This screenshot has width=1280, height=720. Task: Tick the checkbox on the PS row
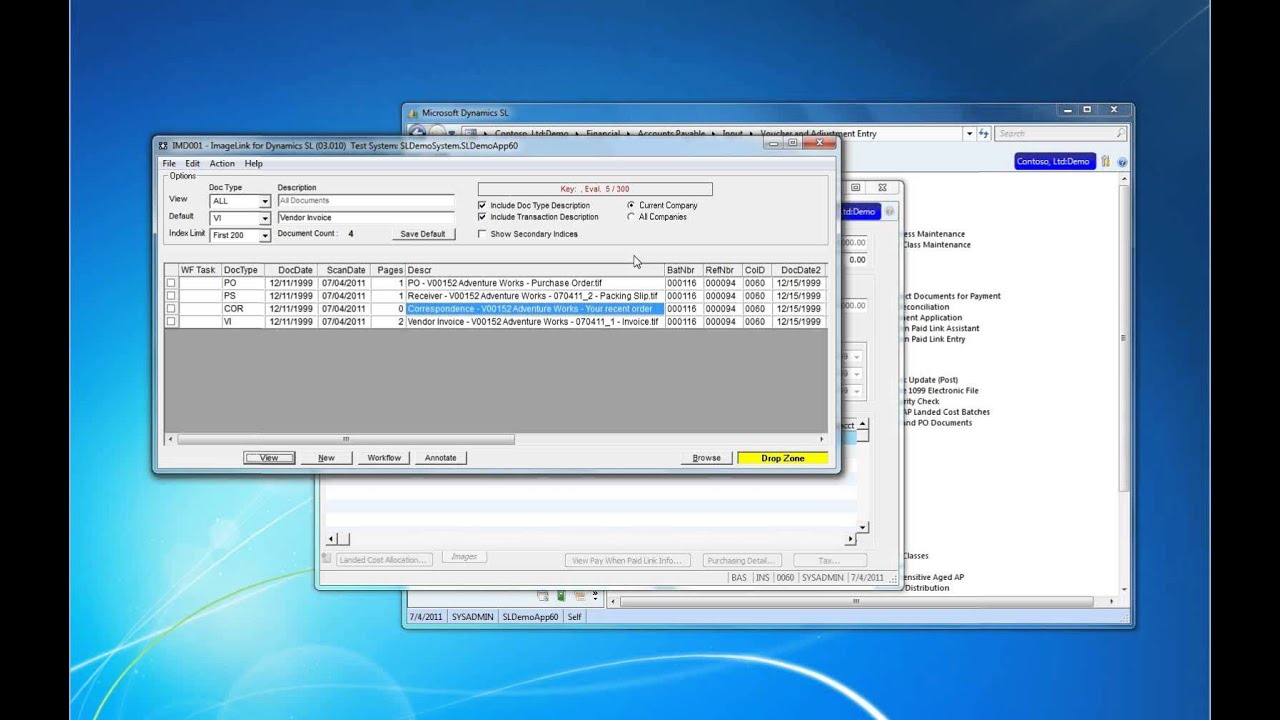point(171,296)
